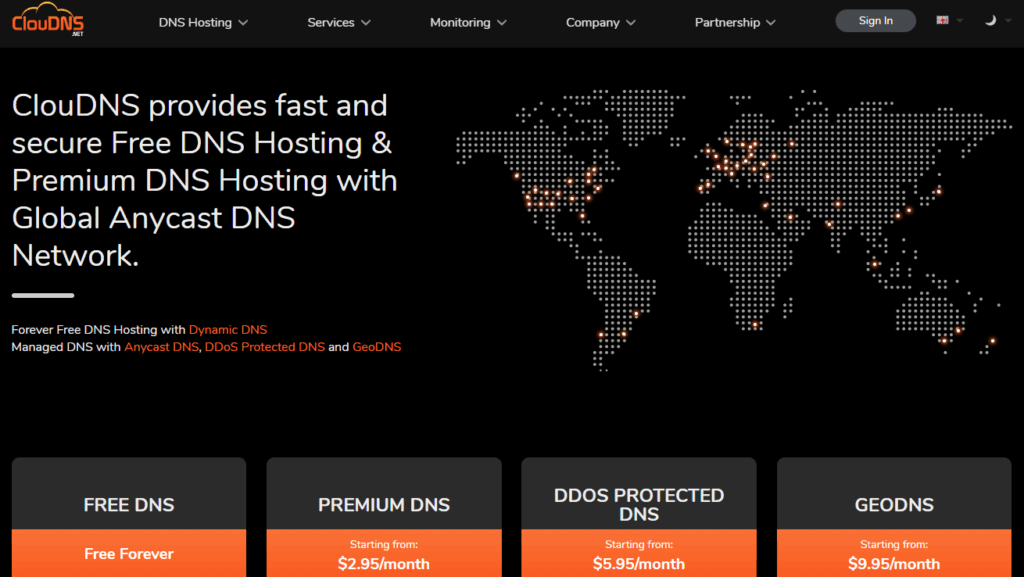The height and width of the screenshot is (577, 1024).
Task: Follow the Dynamic DNS link
Action: (x=228, y=330)
